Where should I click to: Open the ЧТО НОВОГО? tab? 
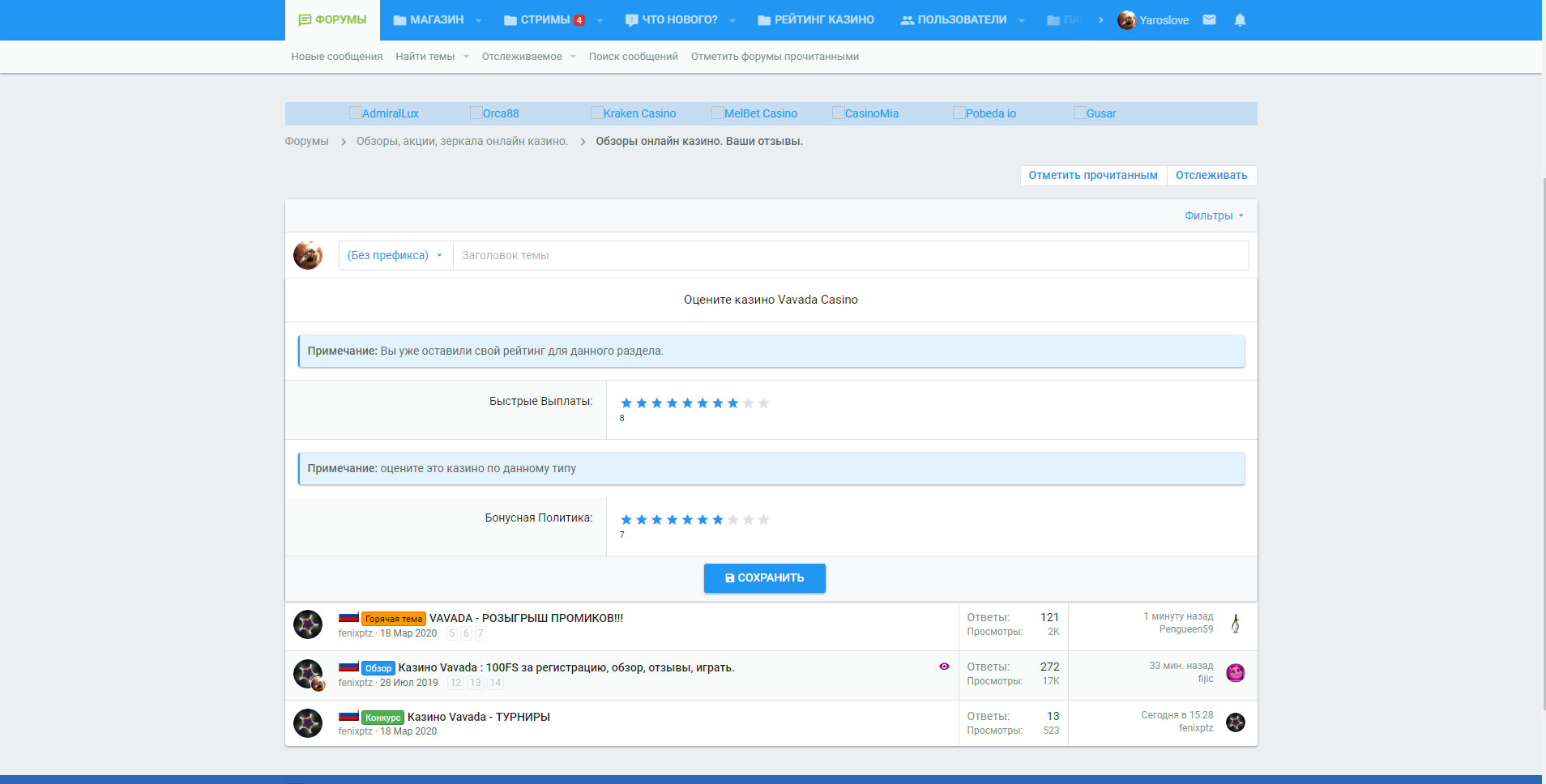pos(672,19)
